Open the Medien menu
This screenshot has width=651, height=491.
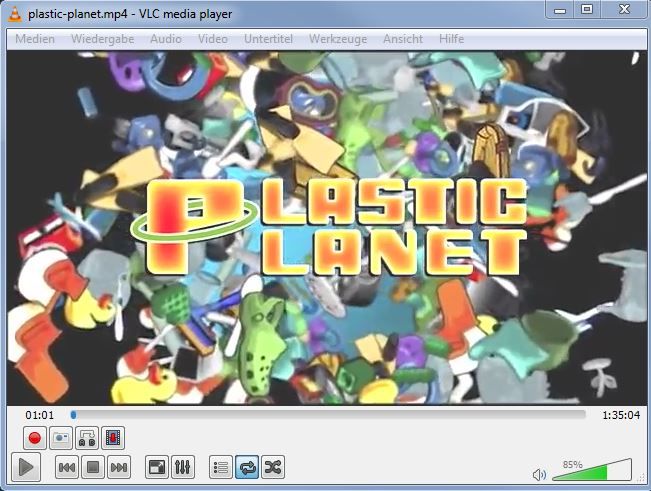point(35,39)
